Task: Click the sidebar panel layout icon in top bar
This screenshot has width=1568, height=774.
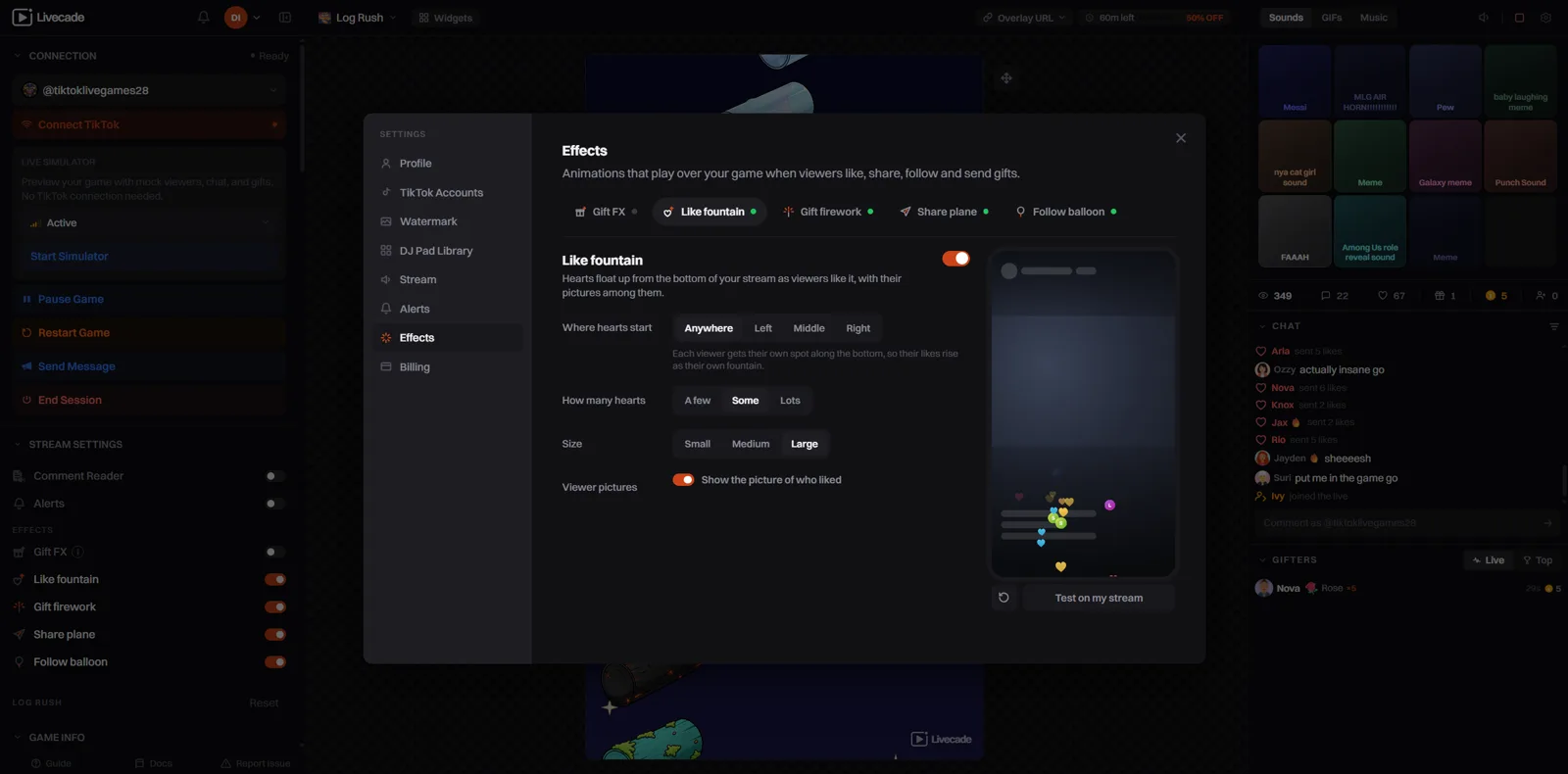Action: tap(285, 18)
